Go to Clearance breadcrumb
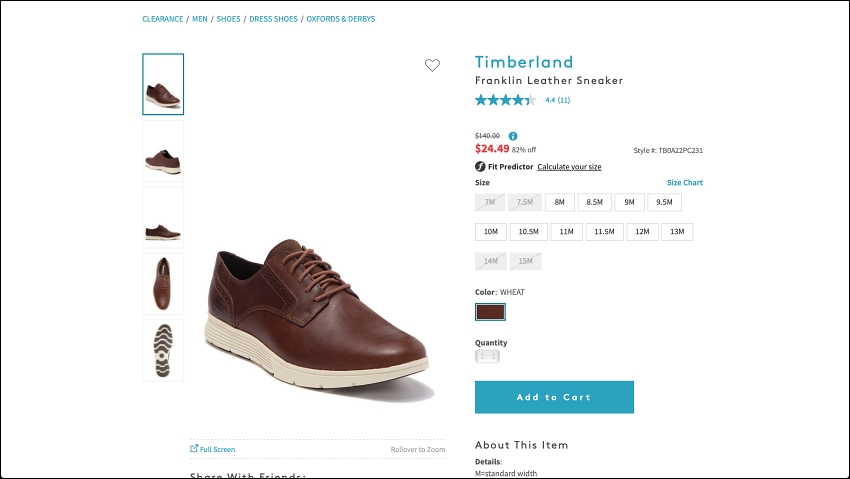850x479 pixels. pyautogui.click(x=163, y=19)
